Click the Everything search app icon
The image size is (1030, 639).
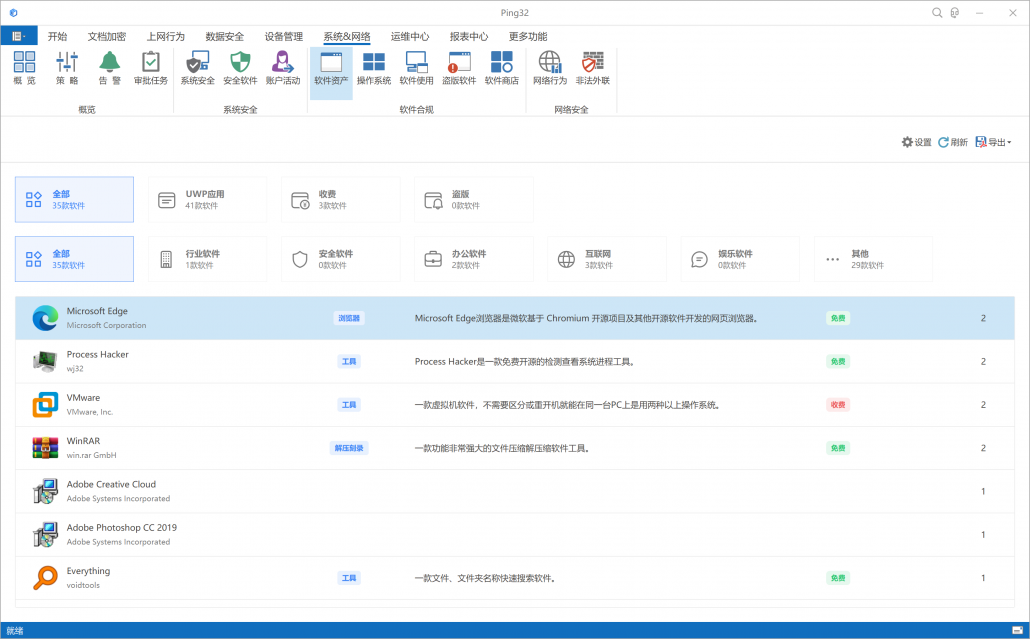coord(45,578)
